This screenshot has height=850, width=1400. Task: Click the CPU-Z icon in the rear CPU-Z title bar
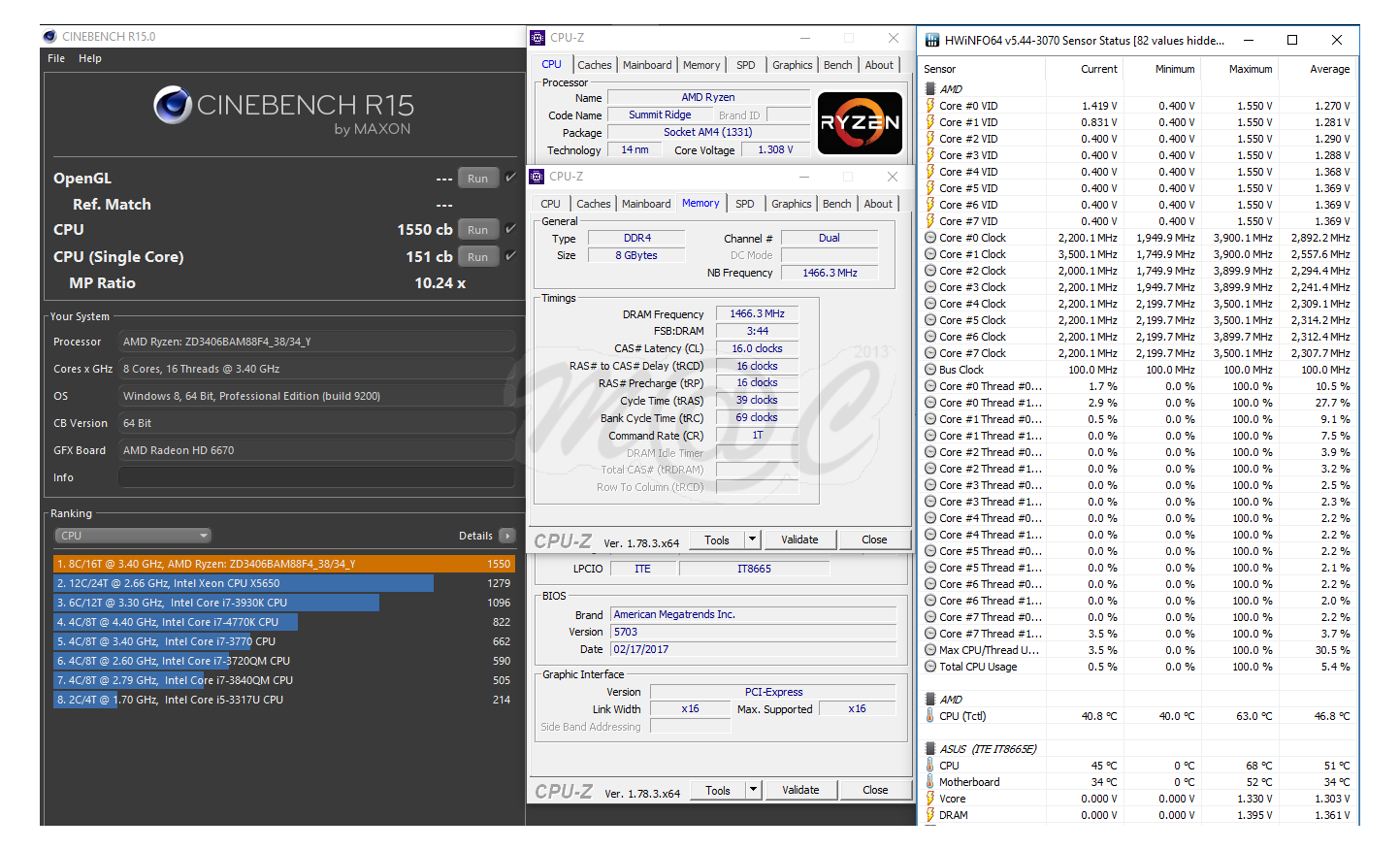point(537,38)
